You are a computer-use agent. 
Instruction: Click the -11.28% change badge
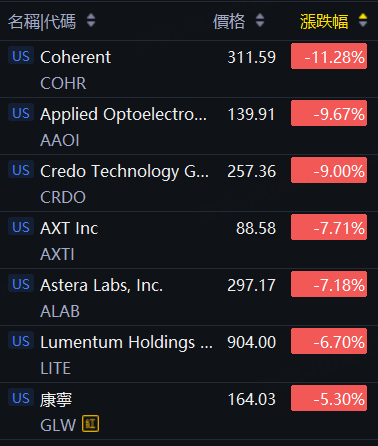(x=329, y=56)
